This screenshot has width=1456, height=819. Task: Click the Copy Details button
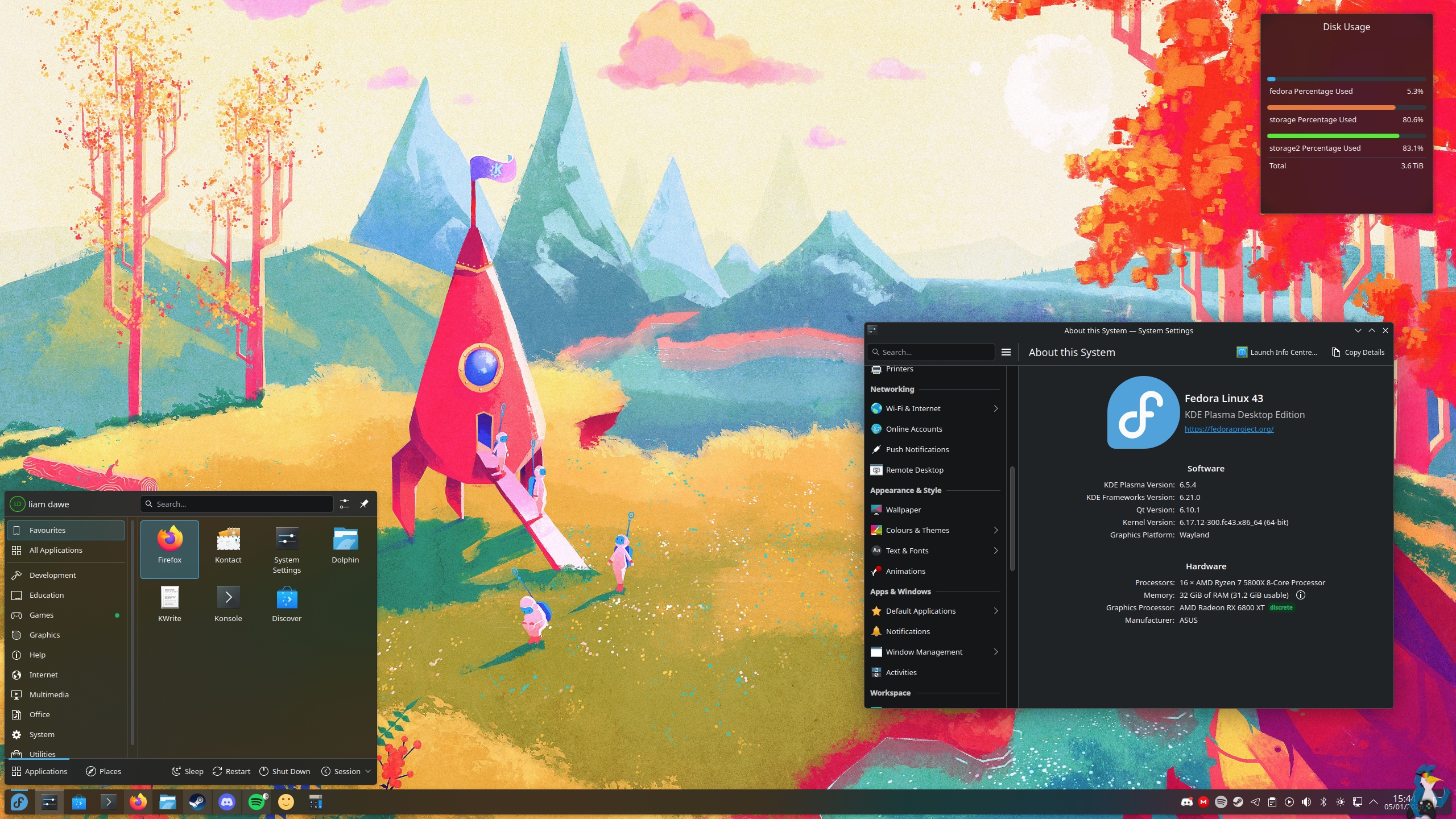(x=1358, y=352)
